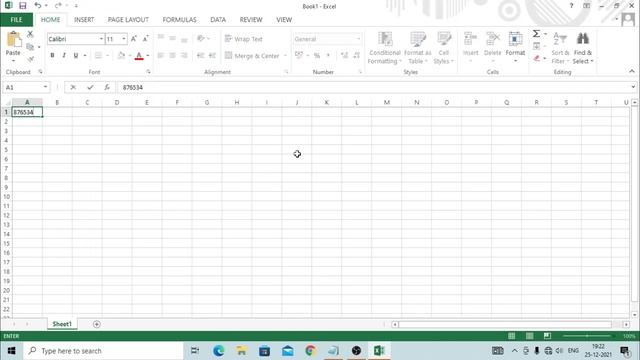Open the Excel Help question mark

(571, 6)
